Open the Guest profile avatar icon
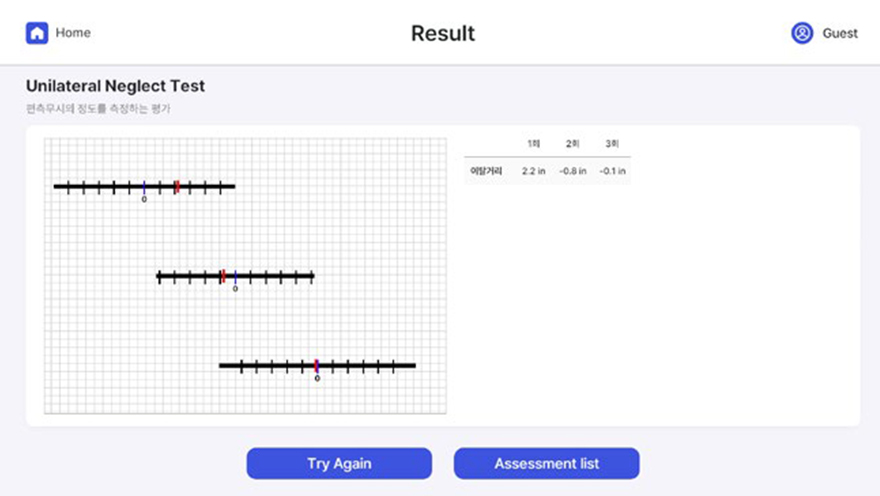 click(x=802, y=33)
